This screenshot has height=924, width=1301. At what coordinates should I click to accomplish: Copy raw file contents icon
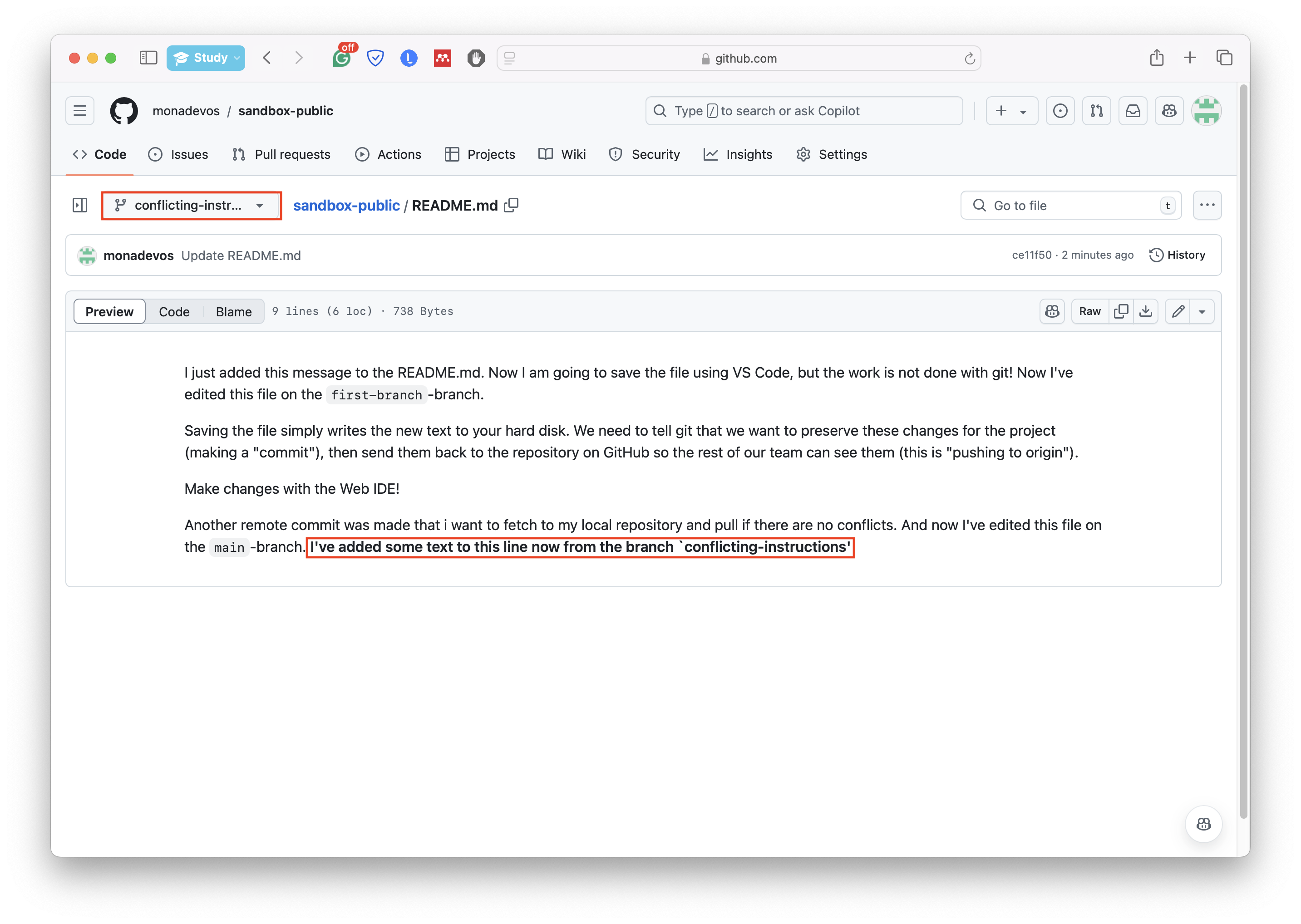1121,311
